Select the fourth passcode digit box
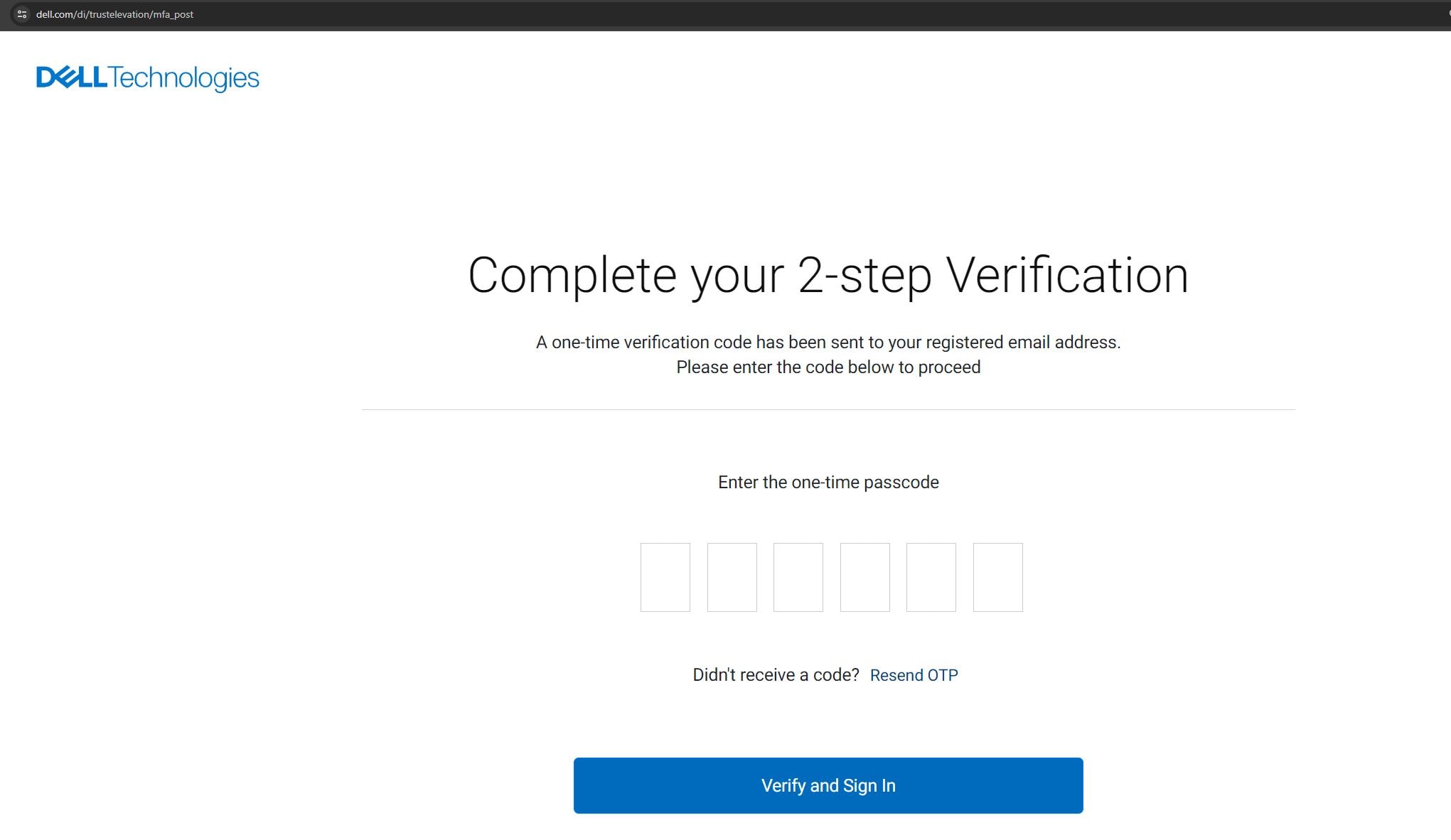Image resolution: width=1451 pixels, height=840 pixels. pyautogui.click(x=865, y=577)
